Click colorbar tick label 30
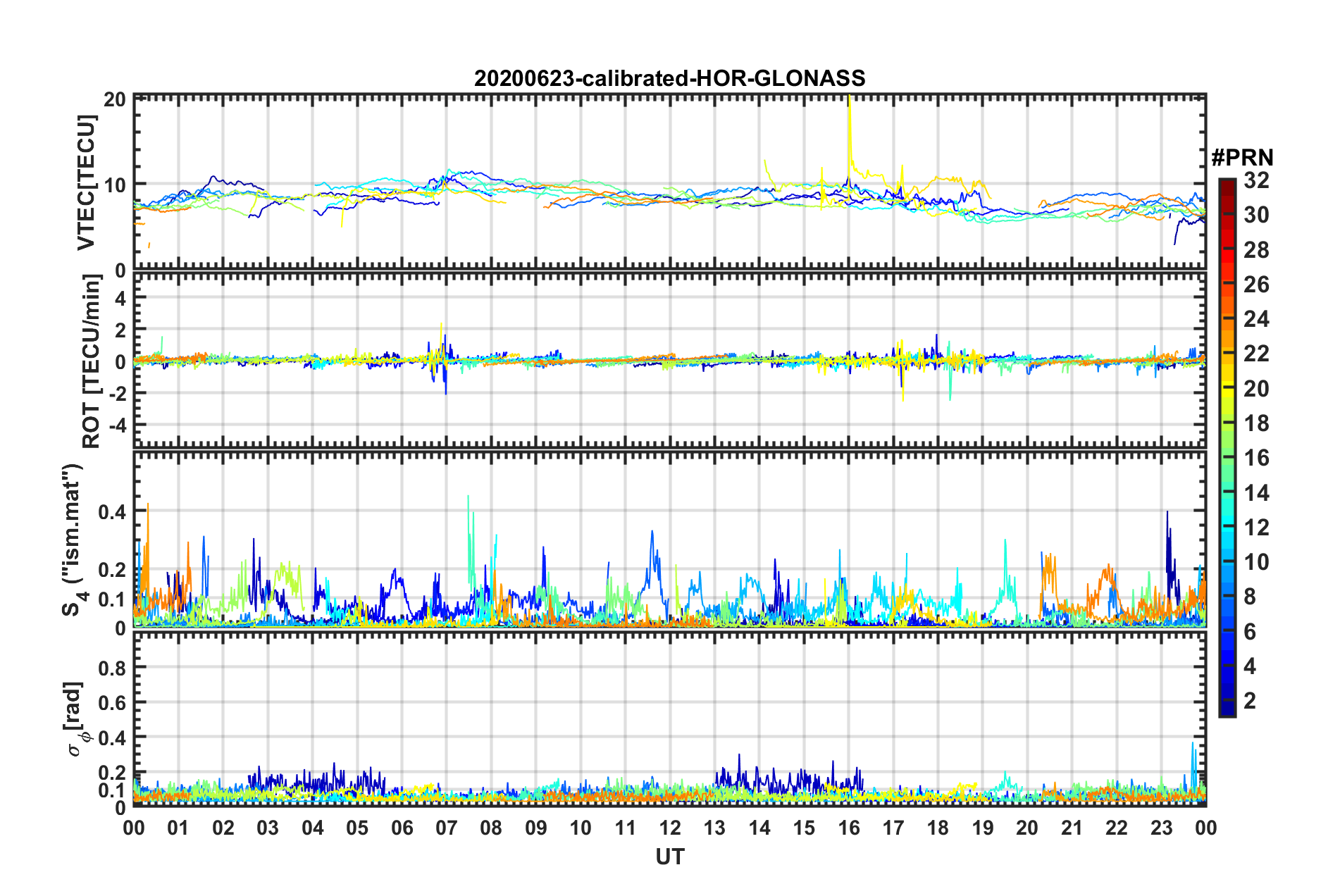The image size is (1340, 896). click(1256, 215)
